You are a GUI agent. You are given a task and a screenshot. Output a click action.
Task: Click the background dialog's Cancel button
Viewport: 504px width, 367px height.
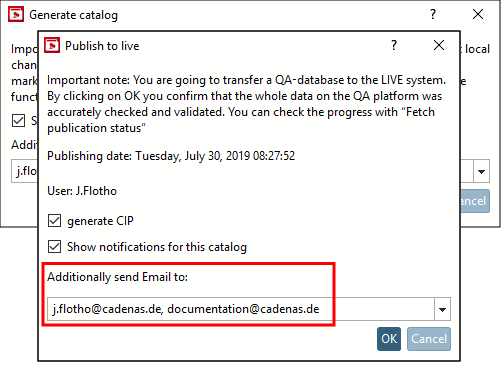pyautogui.click(x=475, y=201)
